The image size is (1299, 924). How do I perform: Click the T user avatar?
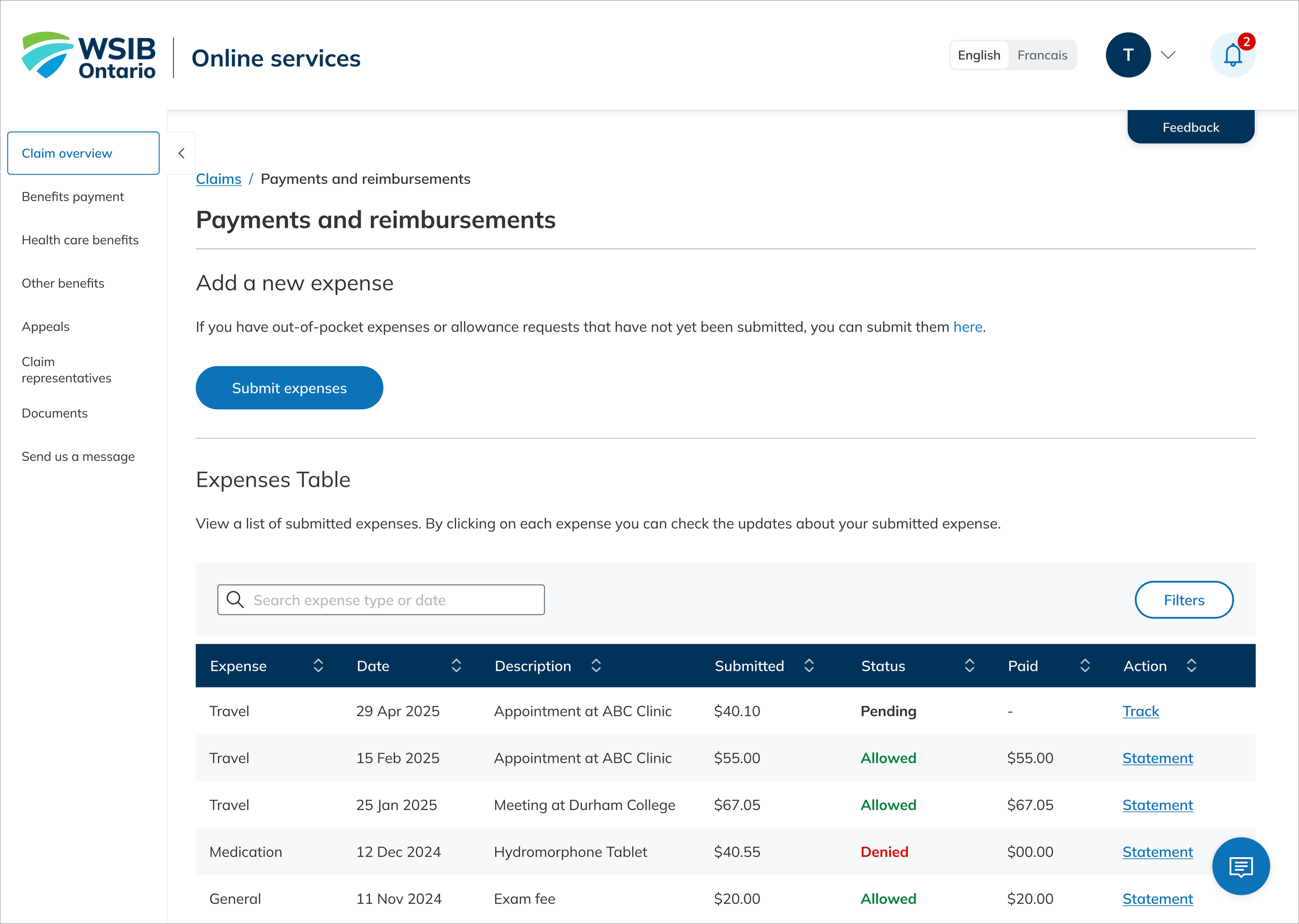tap(1128, 55)
